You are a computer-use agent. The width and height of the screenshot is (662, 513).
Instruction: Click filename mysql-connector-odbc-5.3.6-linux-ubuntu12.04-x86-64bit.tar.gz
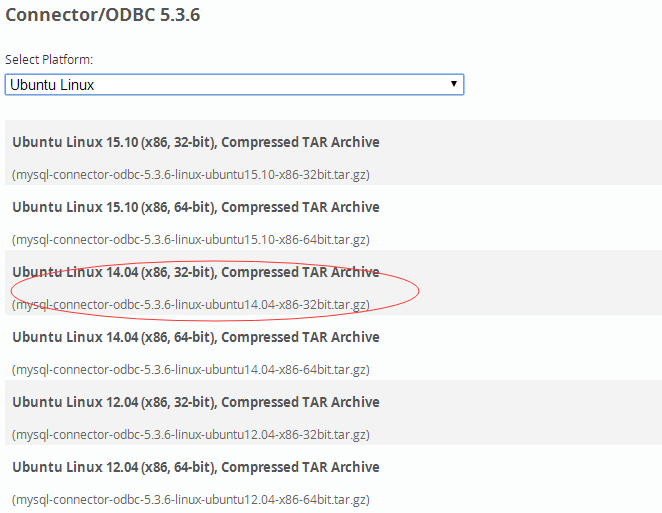point(191,500)
